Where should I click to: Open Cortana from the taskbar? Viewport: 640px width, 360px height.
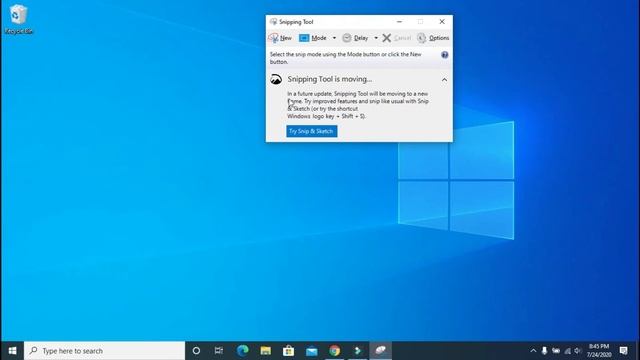(196, 351)
